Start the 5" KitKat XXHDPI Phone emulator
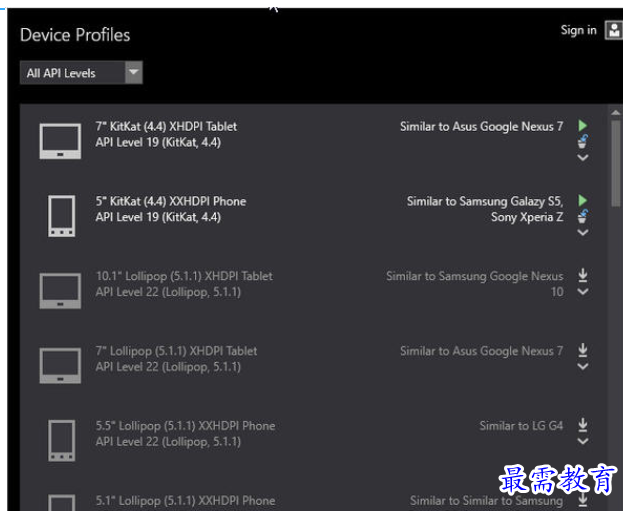The height and width of the screenshot is (511, 623). tap(582, 201)
